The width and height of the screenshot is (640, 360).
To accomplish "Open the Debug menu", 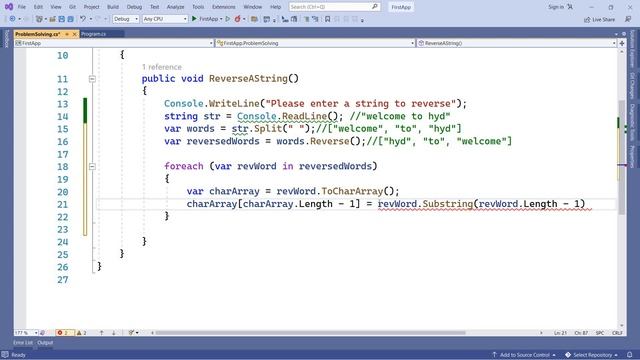I will (134, 7).
